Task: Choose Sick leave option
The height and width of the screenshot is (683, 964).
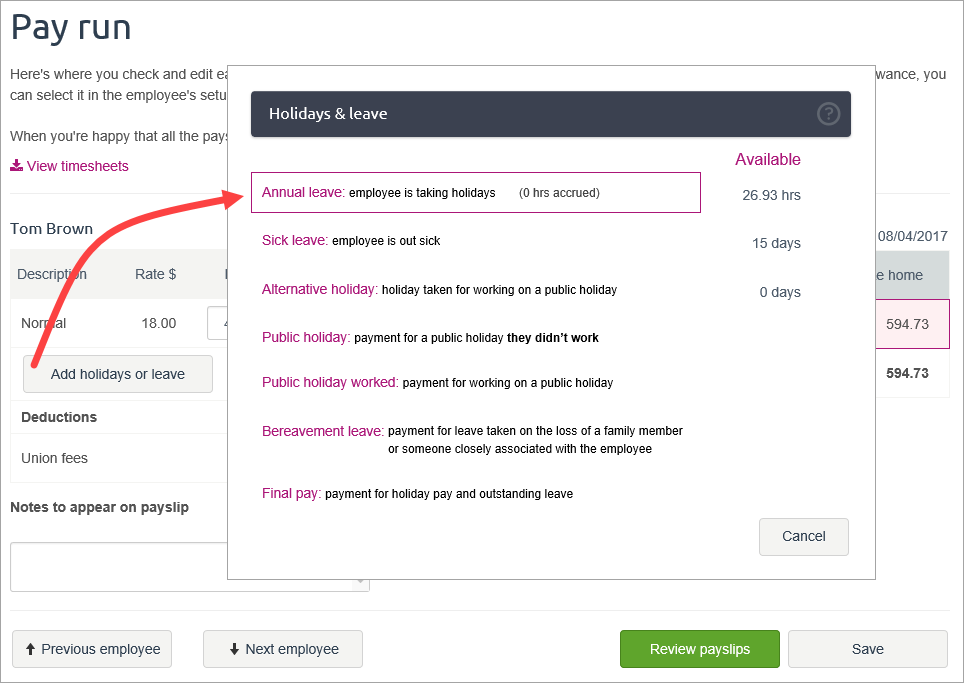Action: click(x=294, y=240)
